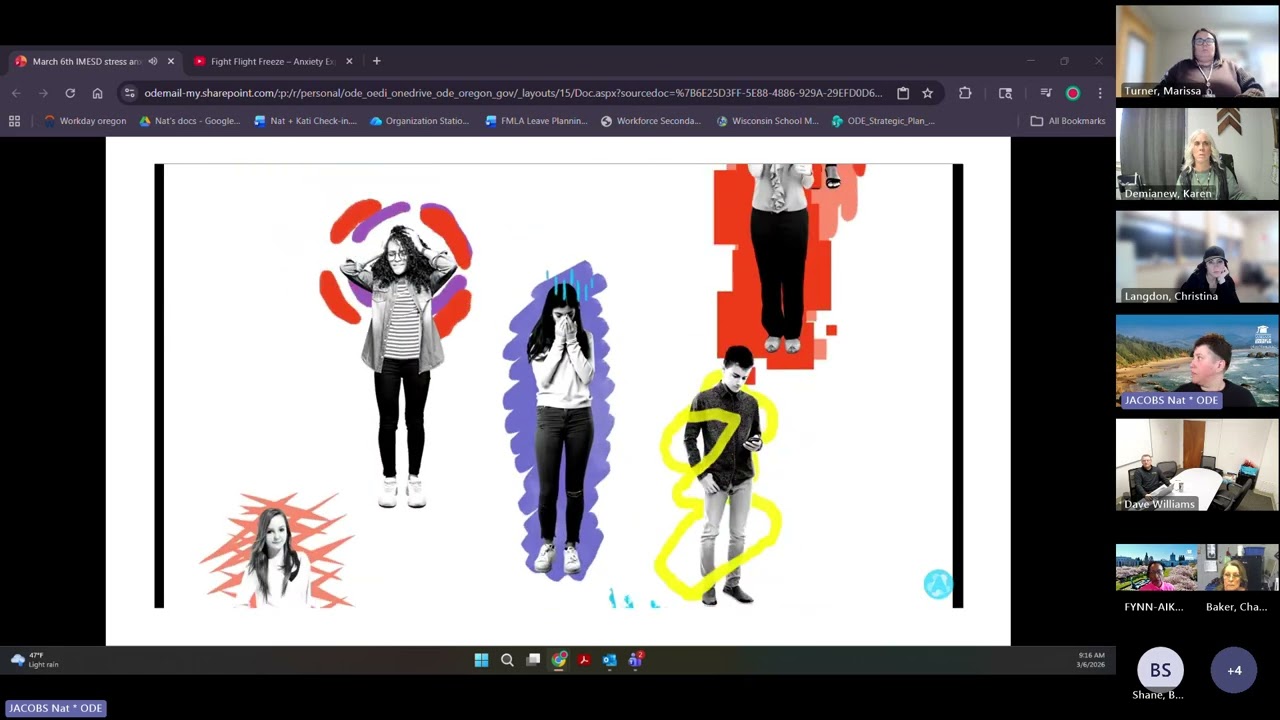Select JACOBS Nat * ODE video tile

click(1197, 361)
